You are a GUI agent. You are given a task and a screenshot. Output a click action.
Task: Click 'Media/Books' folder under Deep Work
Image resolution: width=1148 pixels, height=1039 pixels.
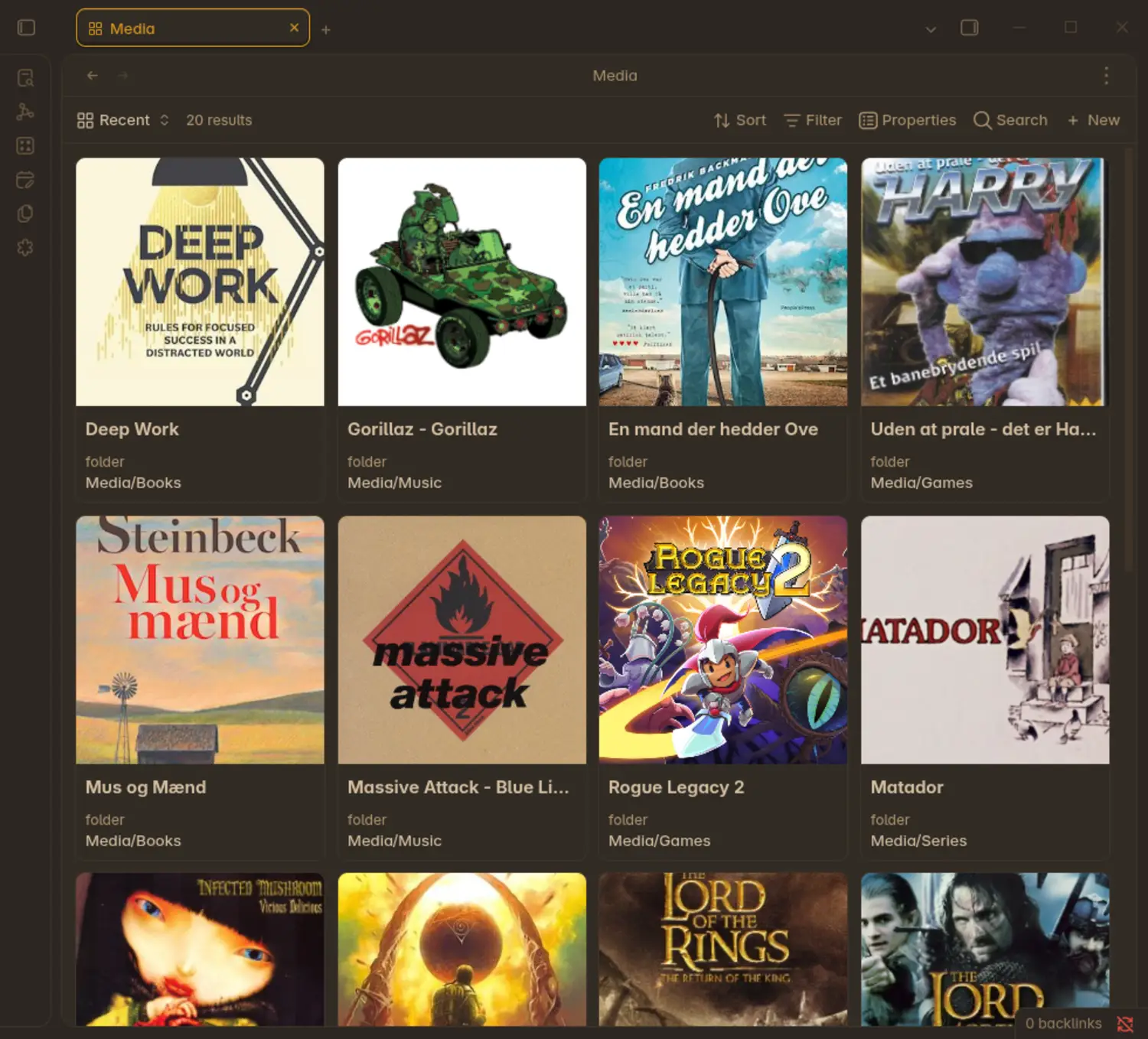(133, 483)
